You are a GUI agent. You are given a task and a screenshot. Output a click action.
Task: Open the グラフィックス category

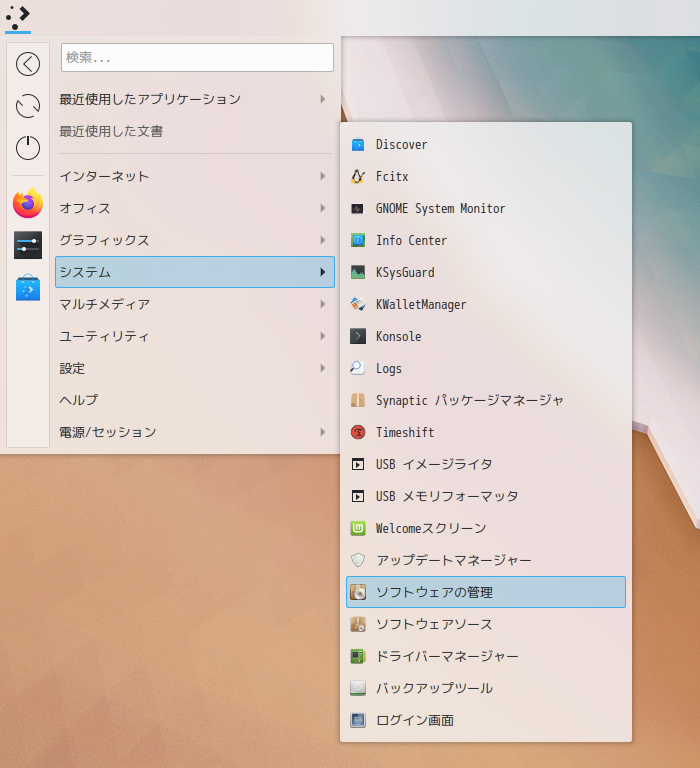pyautogui.click(x=195, y=240)
